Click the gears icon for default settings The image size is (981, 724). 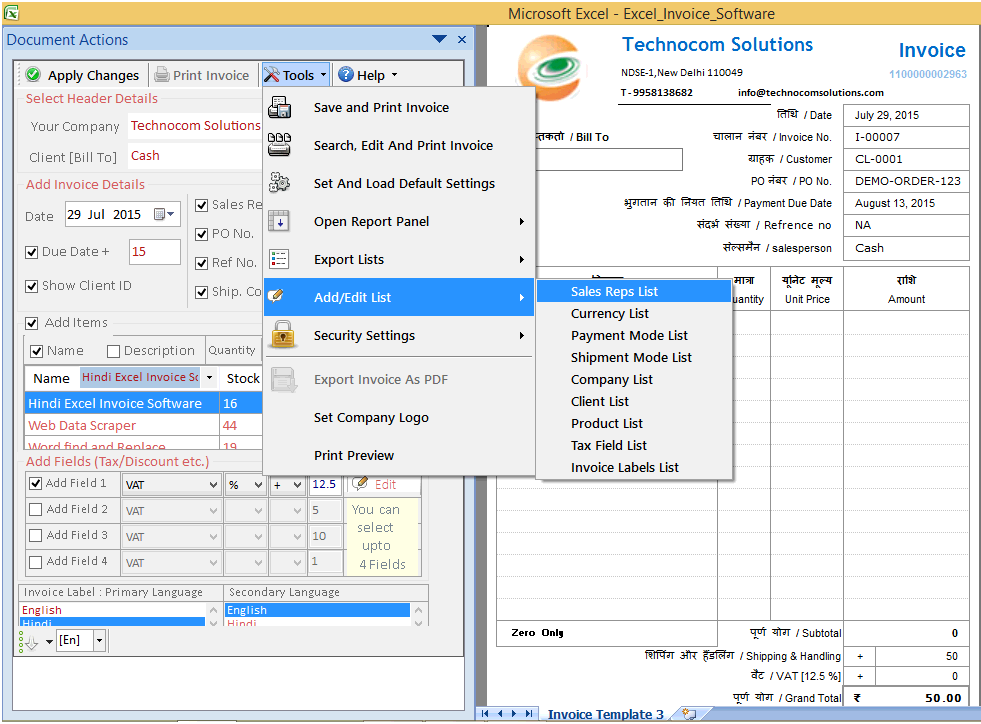coord(279,183)
